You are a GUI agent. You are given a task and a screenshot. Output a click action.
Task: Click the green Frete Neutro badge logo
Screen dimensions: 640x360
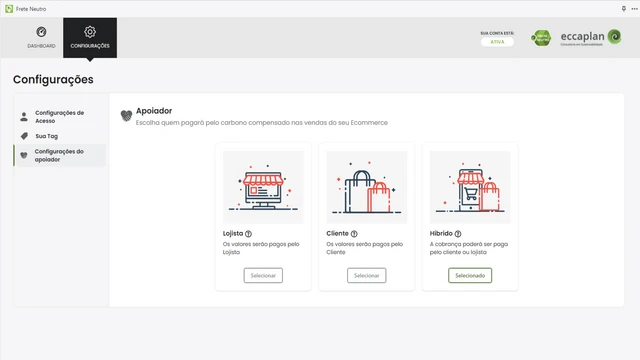pyautogui.click(x=541, y=38)
